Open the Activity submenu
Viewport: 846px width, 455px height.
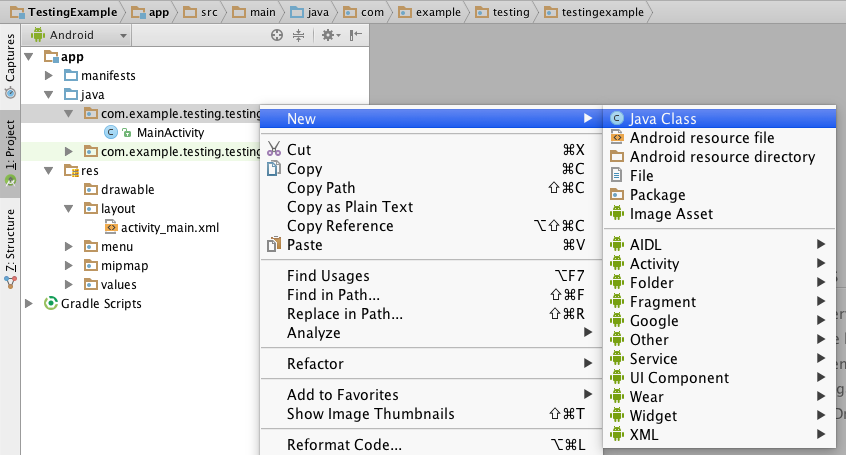pyautogui.click(x=654, y=264)
